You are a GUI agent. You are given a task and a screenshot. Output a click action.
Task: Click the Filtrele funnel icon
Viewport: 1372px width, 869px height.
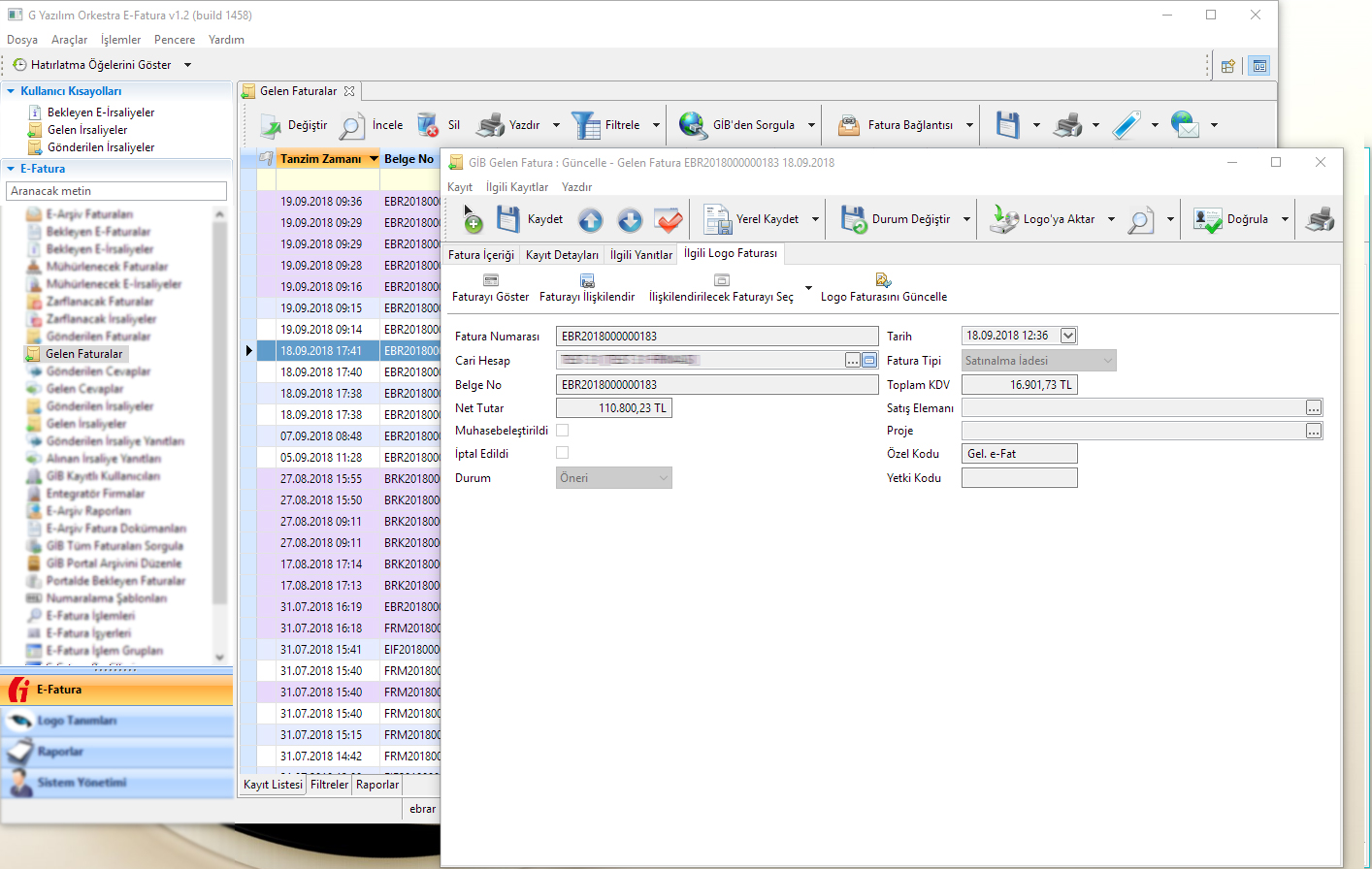pyautogui.click(x=585, y=125)
